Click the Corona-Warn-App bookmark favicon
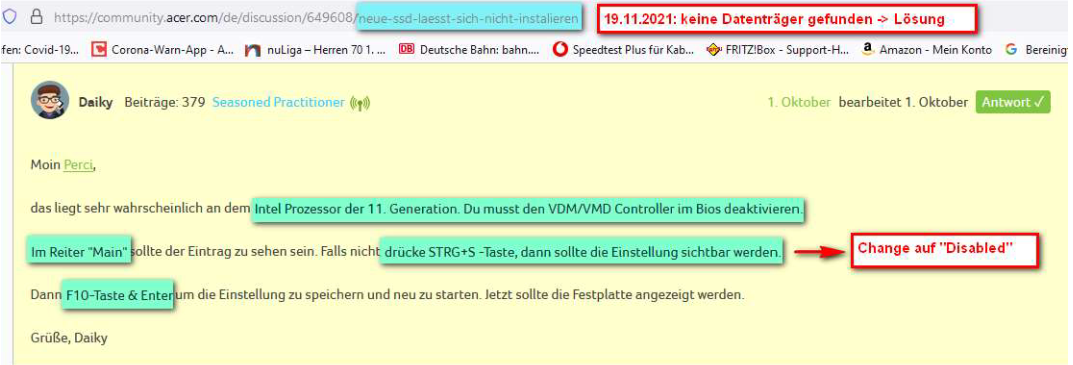 click(99, 49)
